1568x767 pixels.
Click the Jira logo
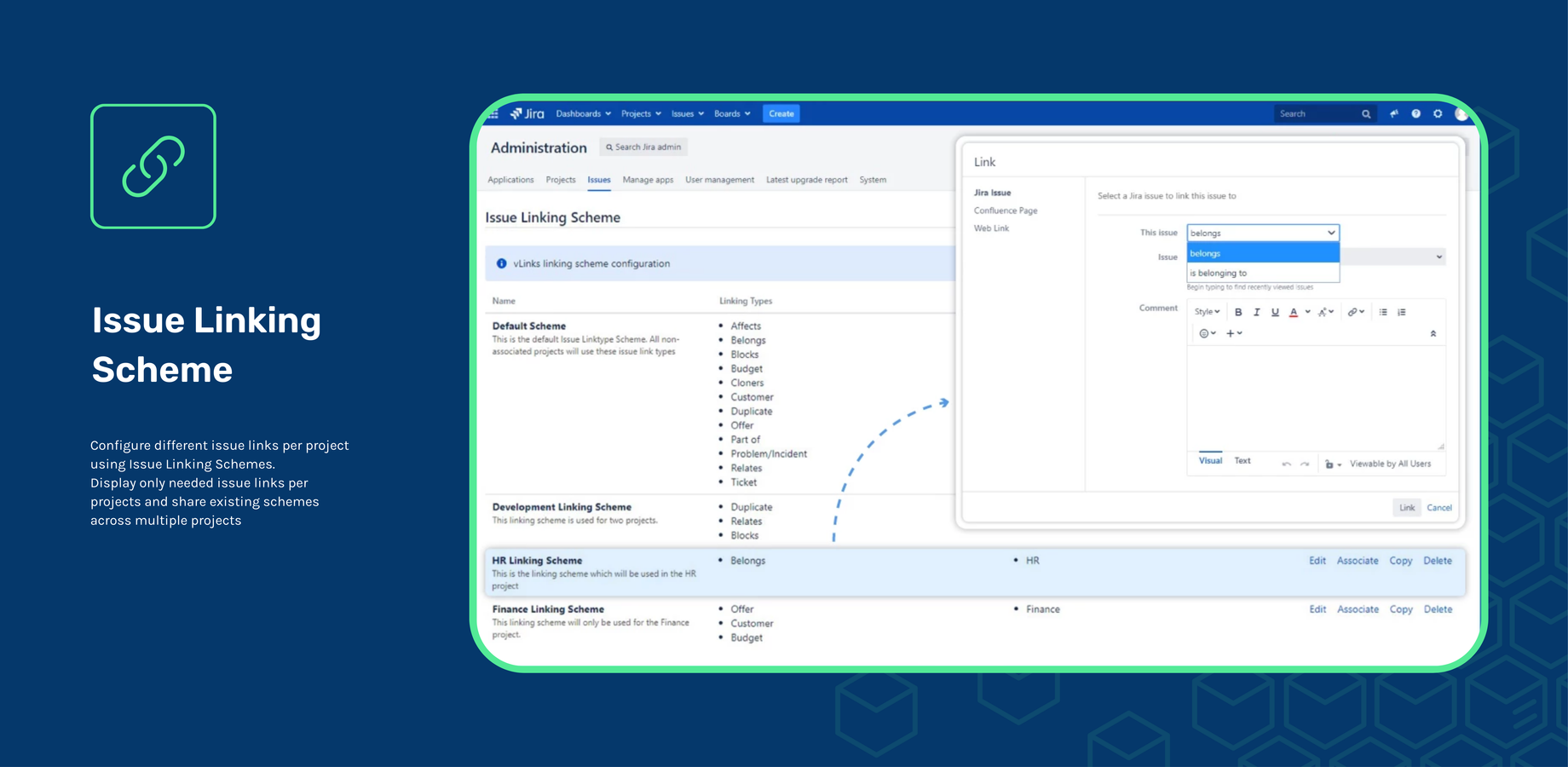coord(527,113)
